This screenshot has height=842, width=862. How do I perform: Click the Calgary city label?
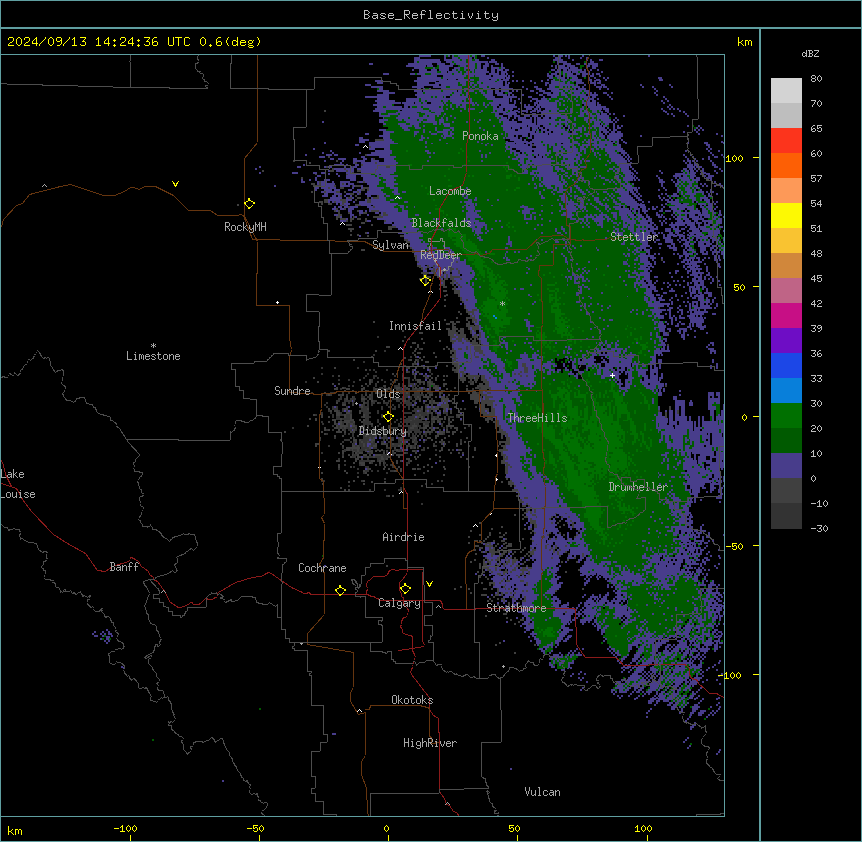coord(399,603)
